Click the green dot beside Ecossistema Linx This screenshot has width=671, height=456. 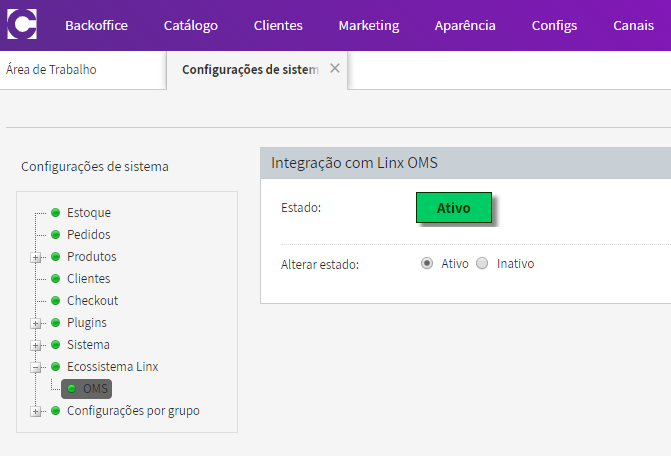click(55, 366)
